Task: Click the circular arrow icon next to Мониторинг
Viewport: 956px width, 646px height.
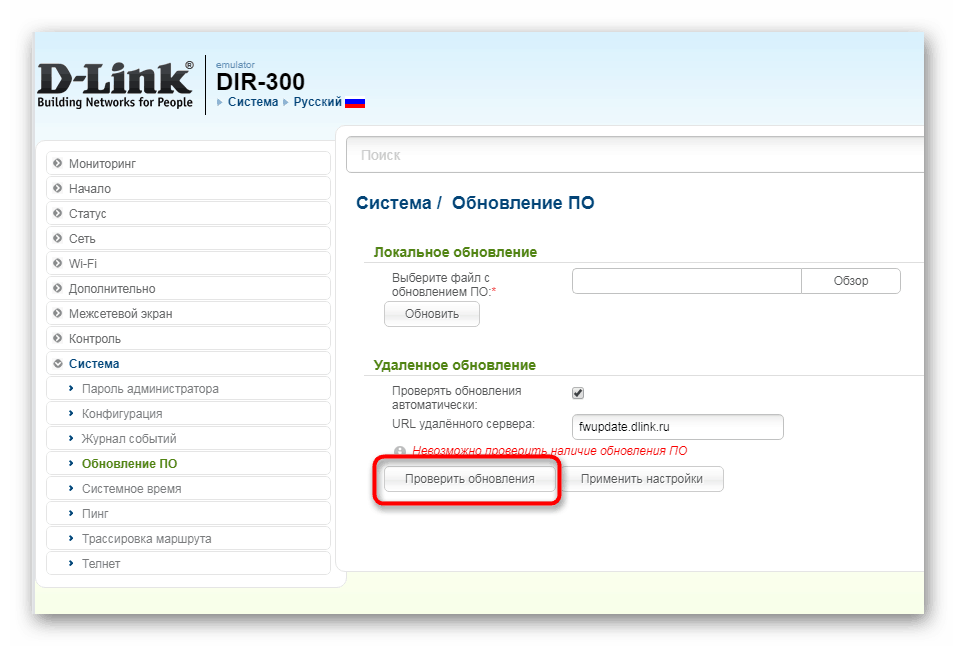Action: click(x=57, y=162)
